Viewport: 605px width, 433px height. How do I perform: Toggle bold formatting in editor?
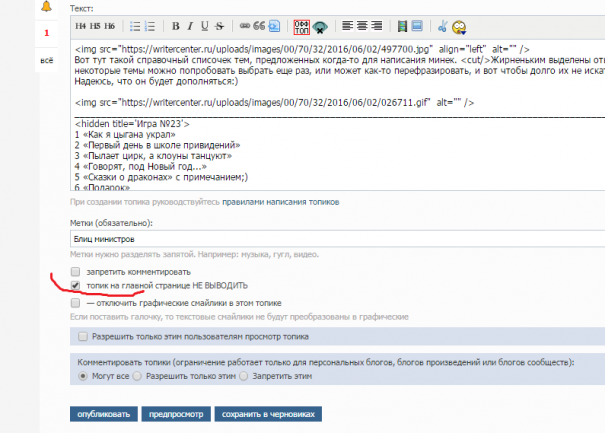pos(175,26)
